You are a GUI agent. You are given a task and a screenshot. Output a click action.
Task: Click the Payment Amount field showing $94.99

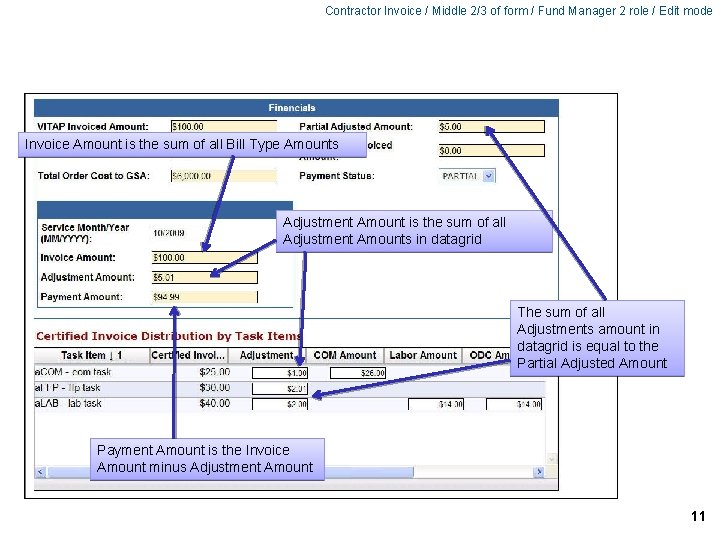tap(205, 297)
